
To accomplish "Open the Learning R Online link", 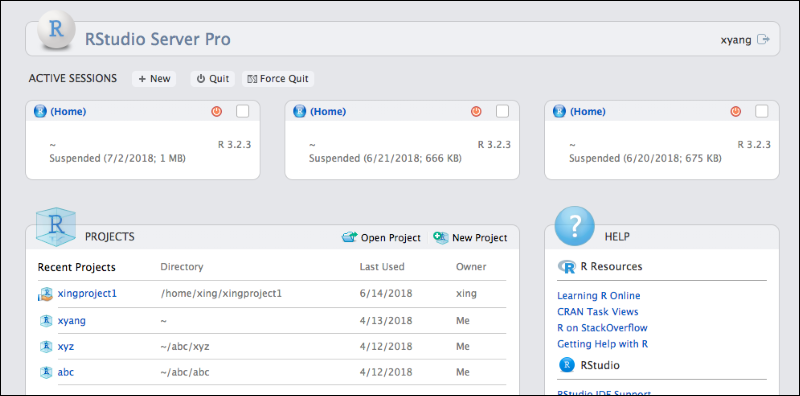I will pos(598,295).
